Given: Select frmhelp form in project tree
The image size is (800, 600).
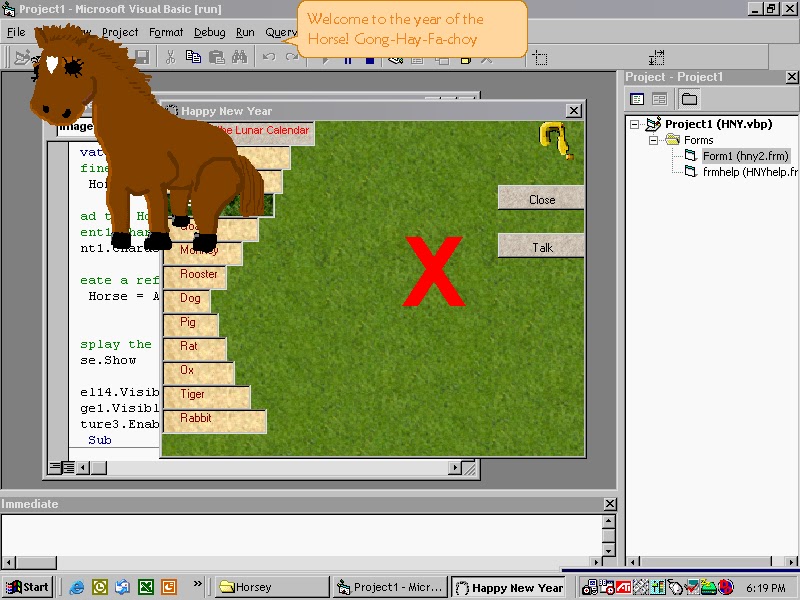Looking at the screenshot, I should (749, 172).
